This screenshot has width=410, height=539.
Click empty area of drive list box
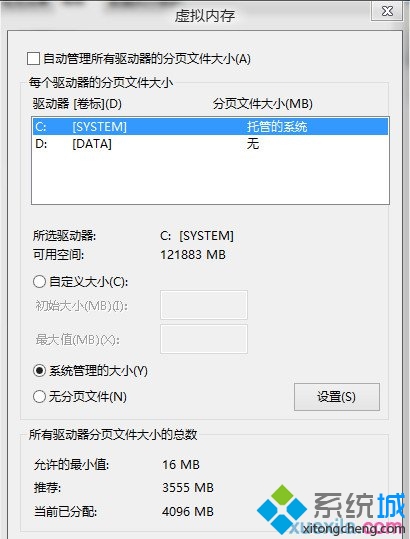pyautogui.click(x=210, y=178)
